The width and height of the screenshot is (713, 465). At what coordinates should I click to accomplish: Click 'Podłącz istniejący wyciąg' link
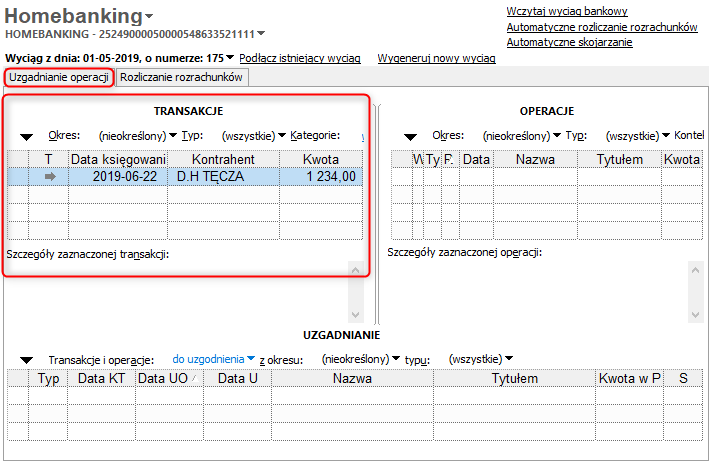[300, 58]
